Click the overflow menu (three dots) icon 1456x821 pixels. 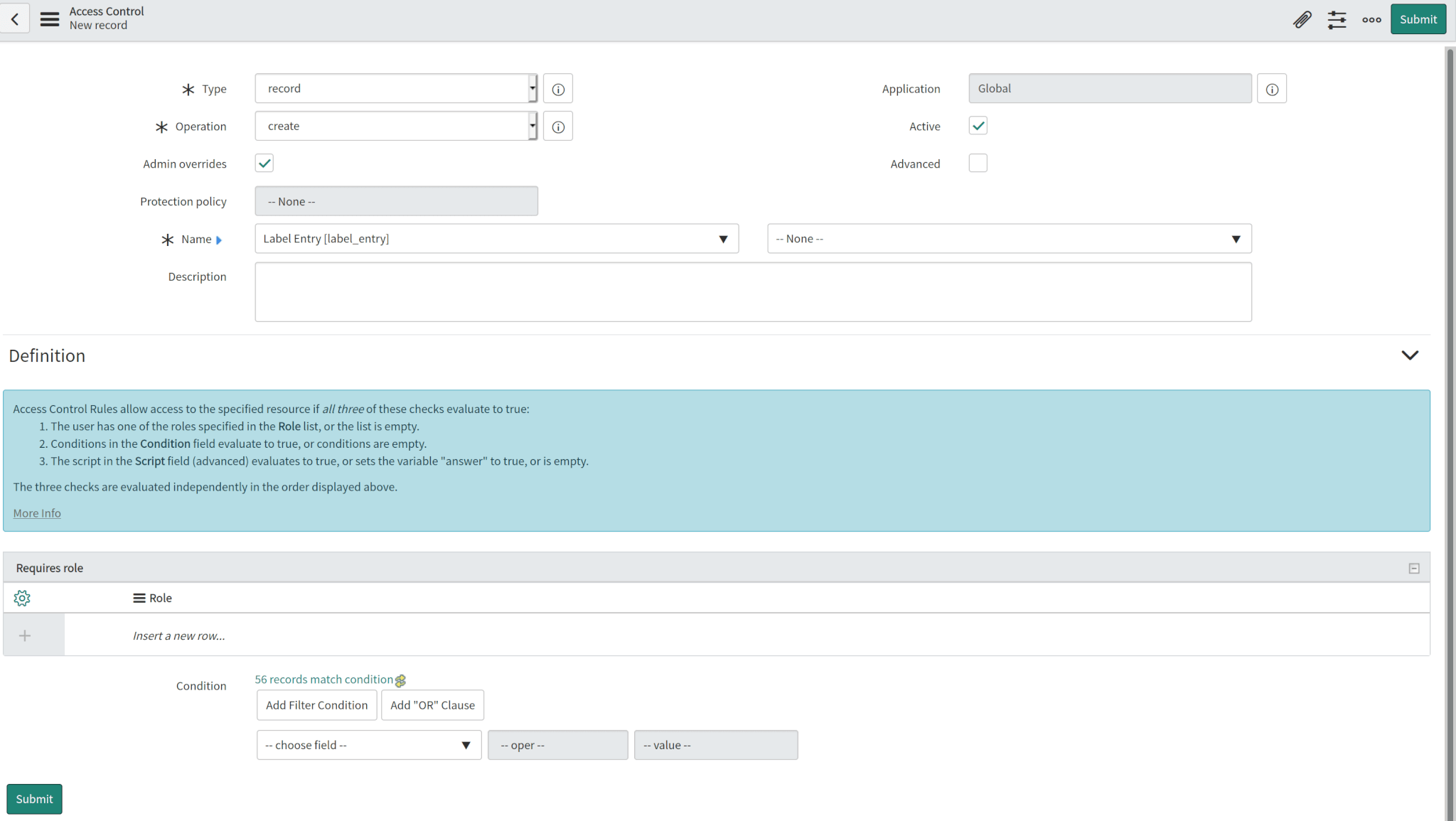[x=1371, y=19]
